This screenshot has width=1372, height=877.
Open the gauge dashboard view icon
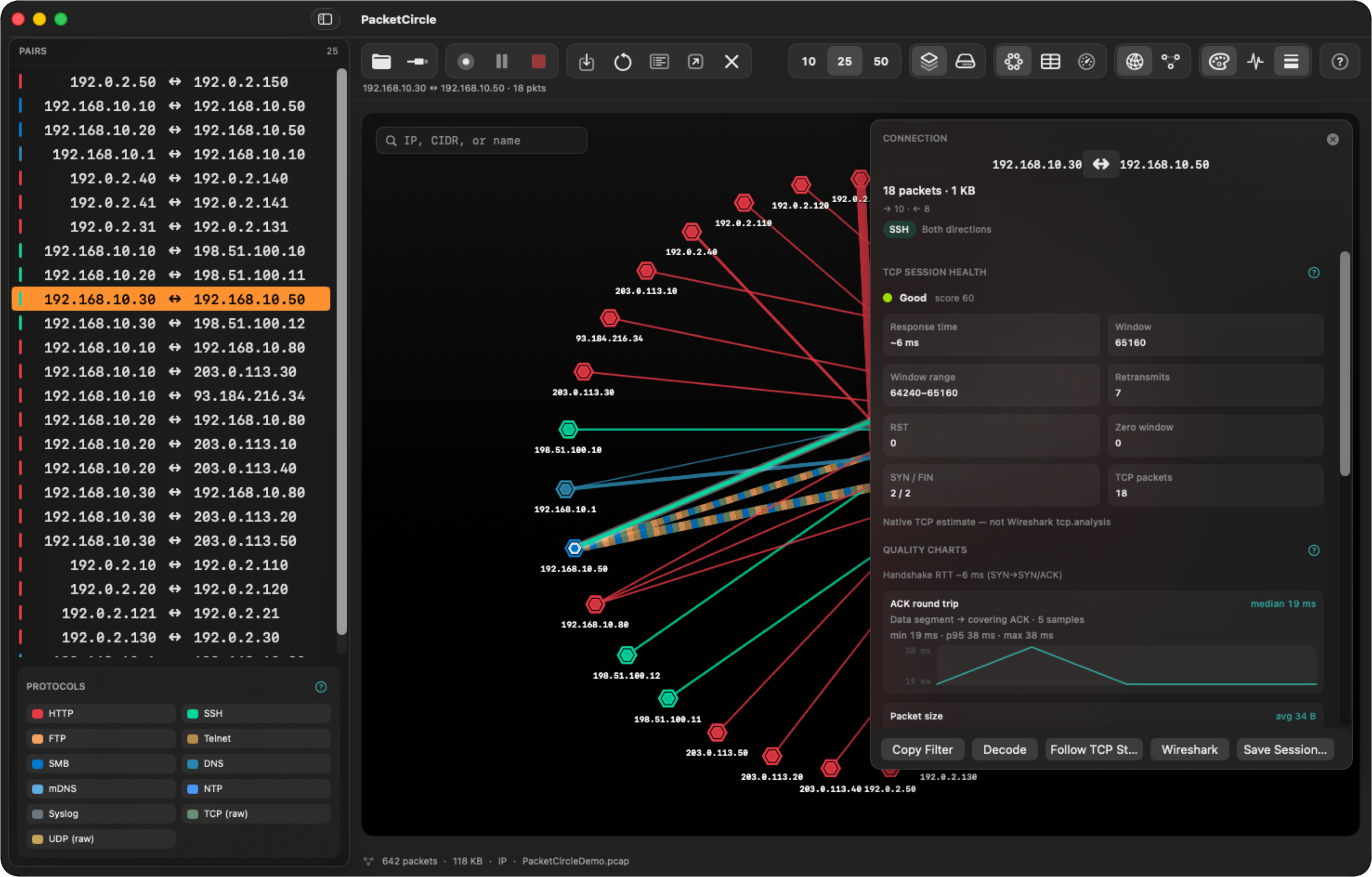coord(1086,62)
